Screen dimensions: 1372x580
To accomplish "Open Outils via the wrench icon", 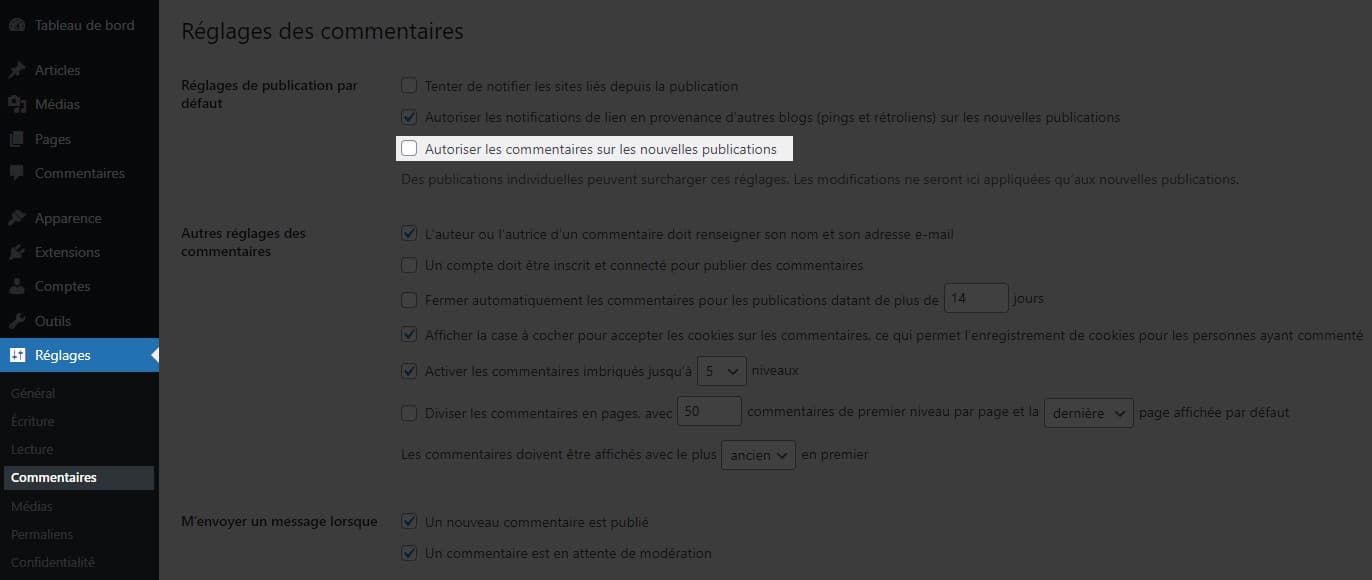I will click(16, 321).
